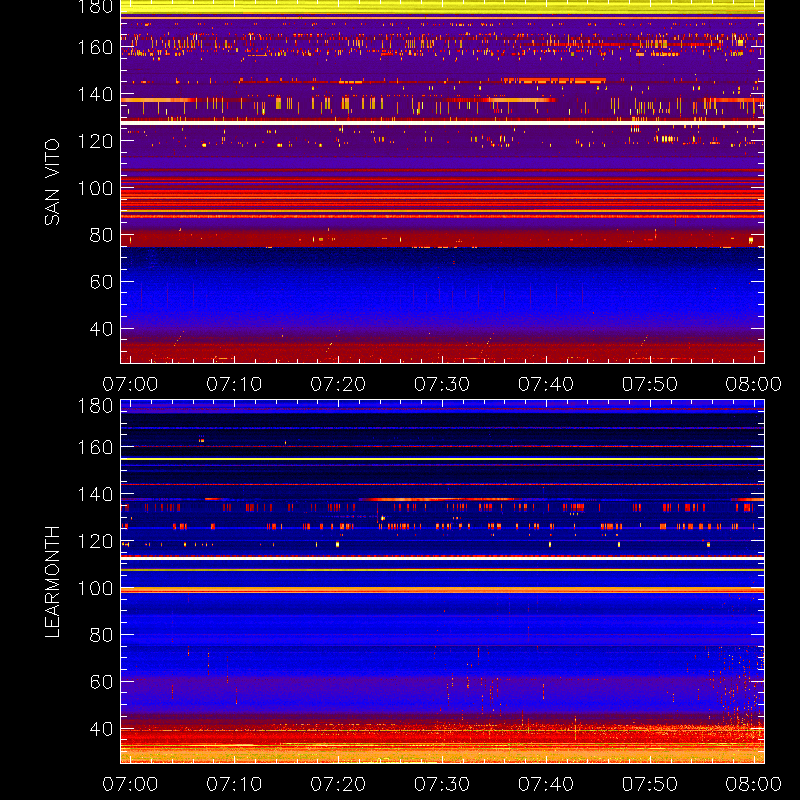Image resolution: width=800 pixels, height=800 pixels.
Task: Click 07:20 on the San Vito time axis
Action: [x=338, y=384]
